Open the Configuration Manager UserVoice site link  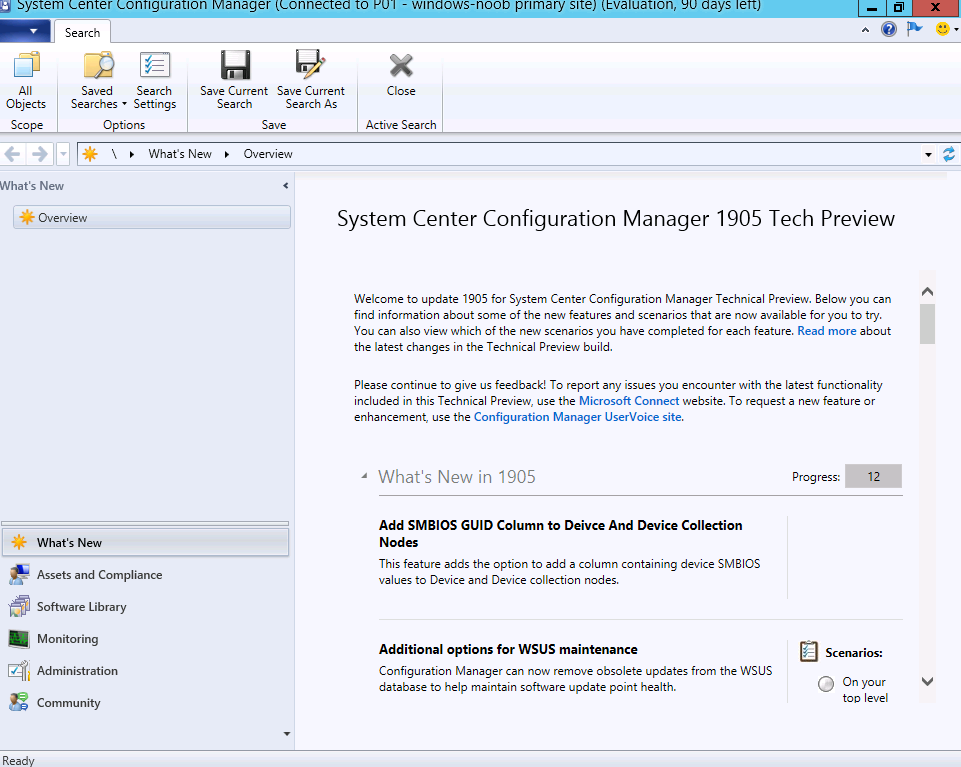pyautogui.click(x=577, y=417)
